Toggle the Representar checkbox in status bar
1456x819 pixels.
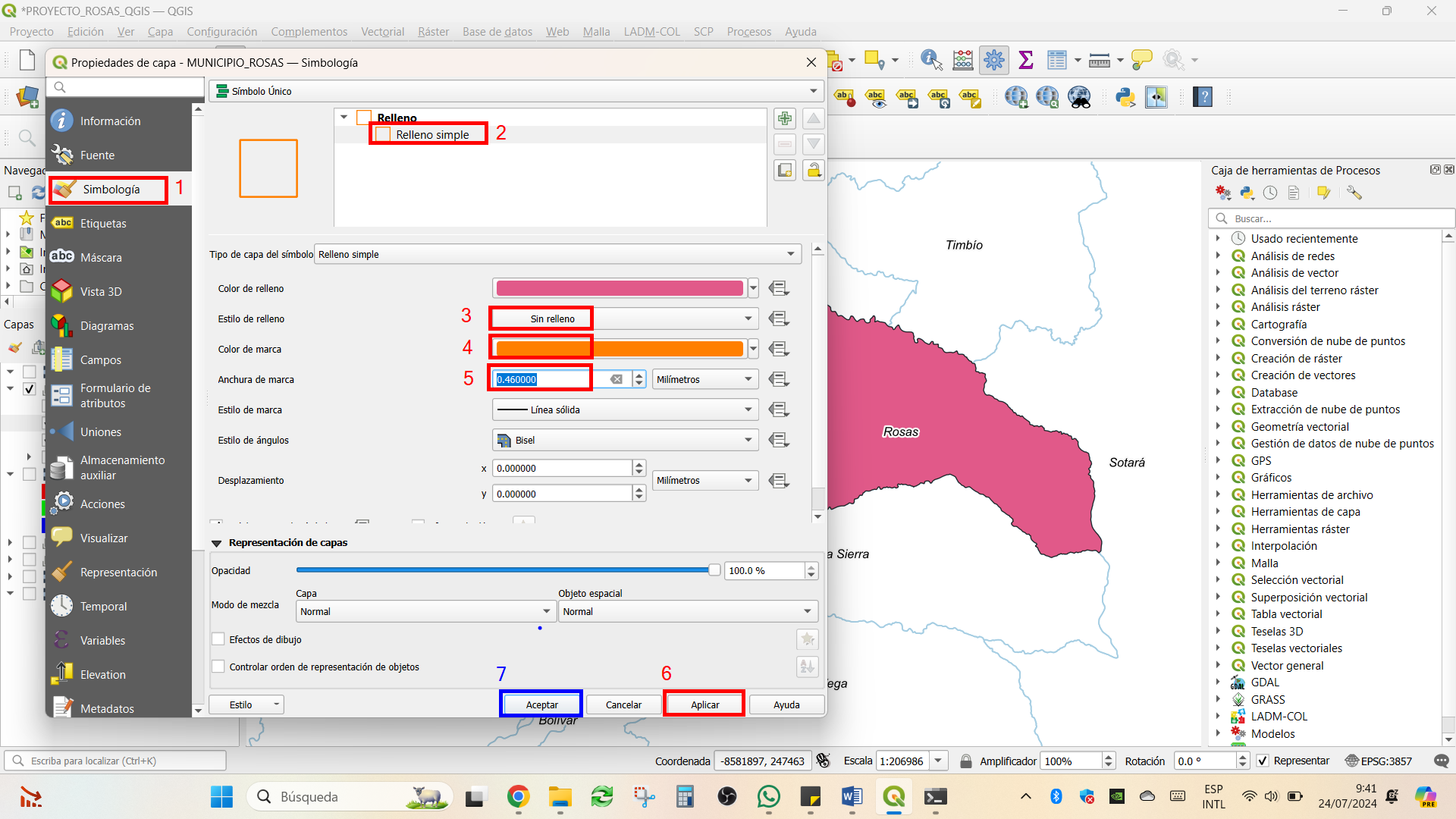(x=1263, y=761)
